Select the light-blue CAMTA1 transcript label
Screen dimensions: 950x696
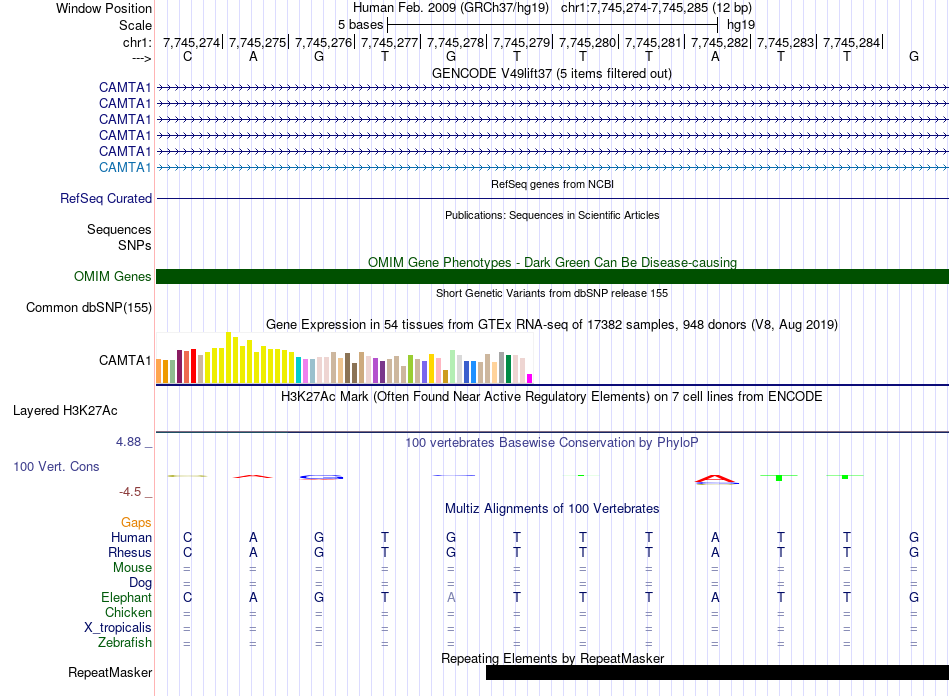tap(125, 167)
